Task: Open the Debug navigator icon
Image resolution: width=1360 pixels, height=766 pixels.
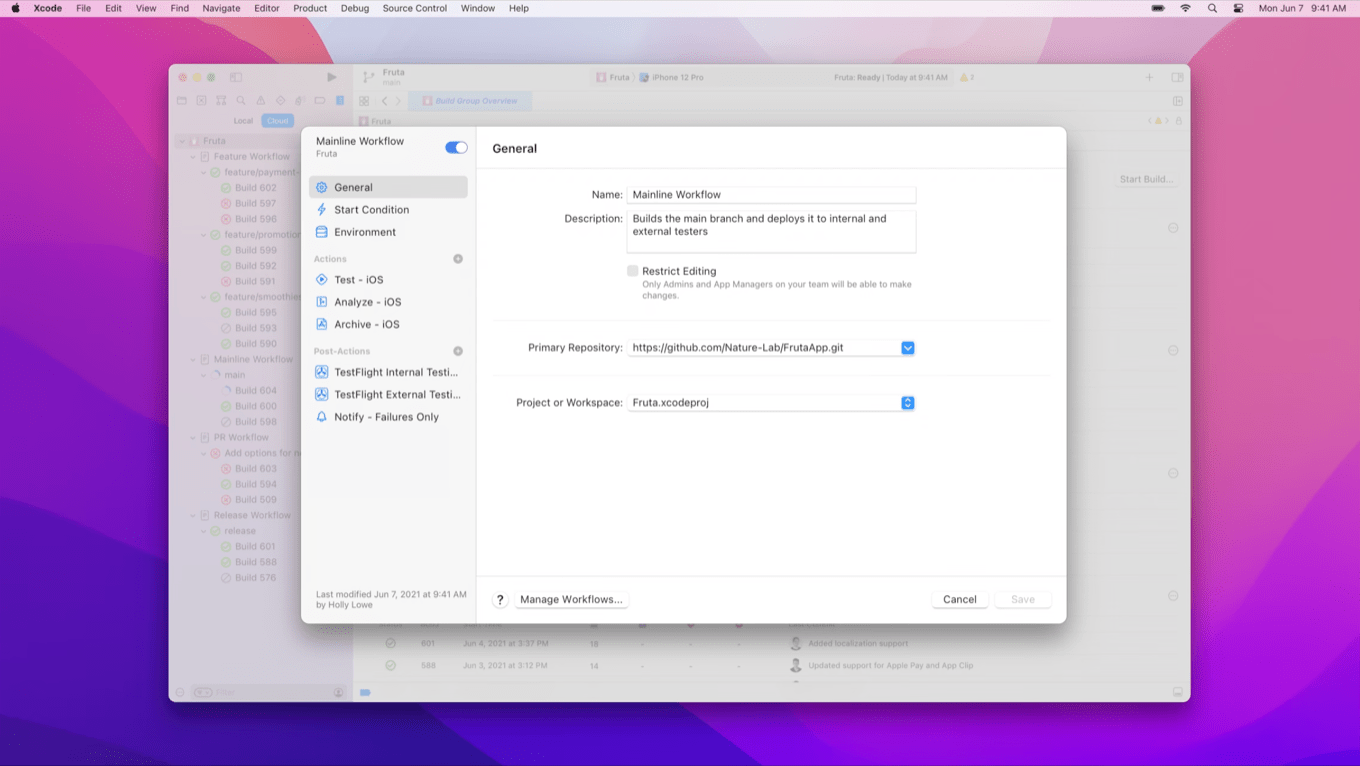Action: [x=300, y=101]
